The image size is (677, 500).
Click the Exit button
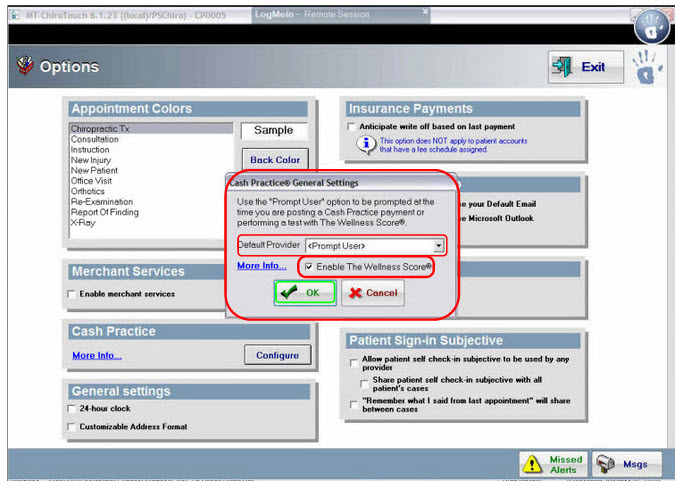tap(586, 67)
